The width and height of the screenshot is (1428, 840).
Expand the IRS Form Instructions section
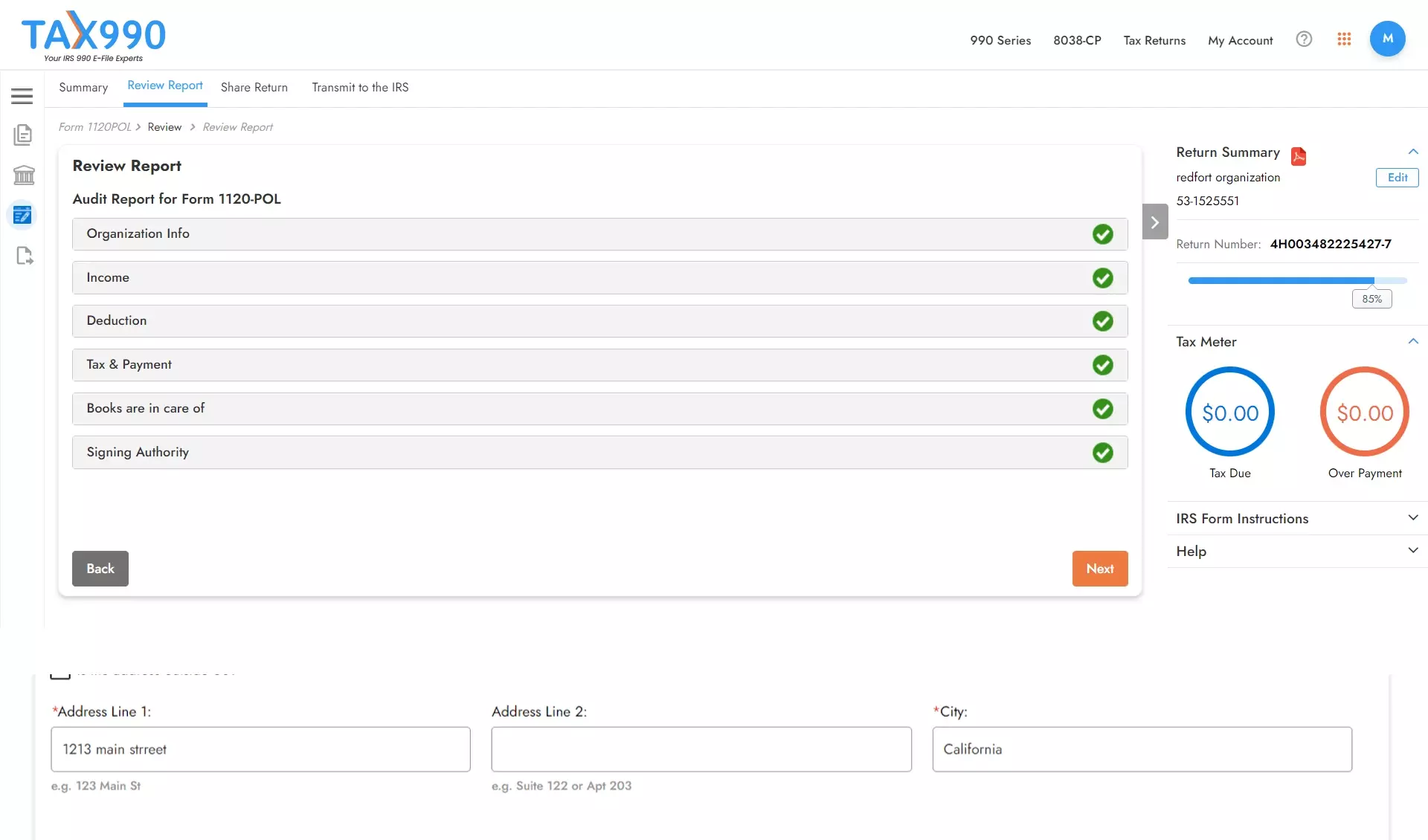[1413, 517]
